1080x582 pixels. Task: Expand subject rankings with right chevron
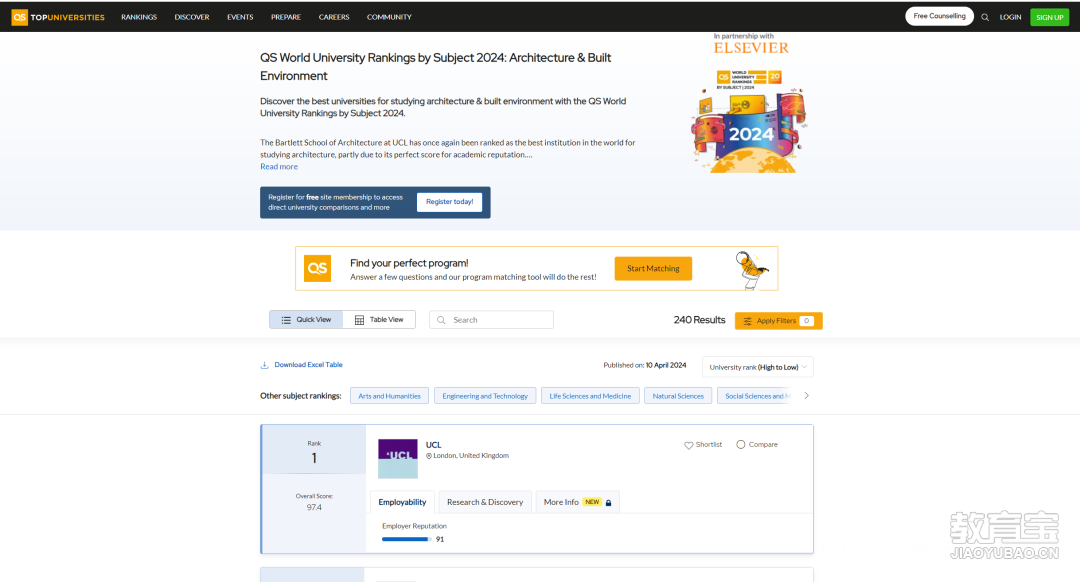[x=807, y=396]
